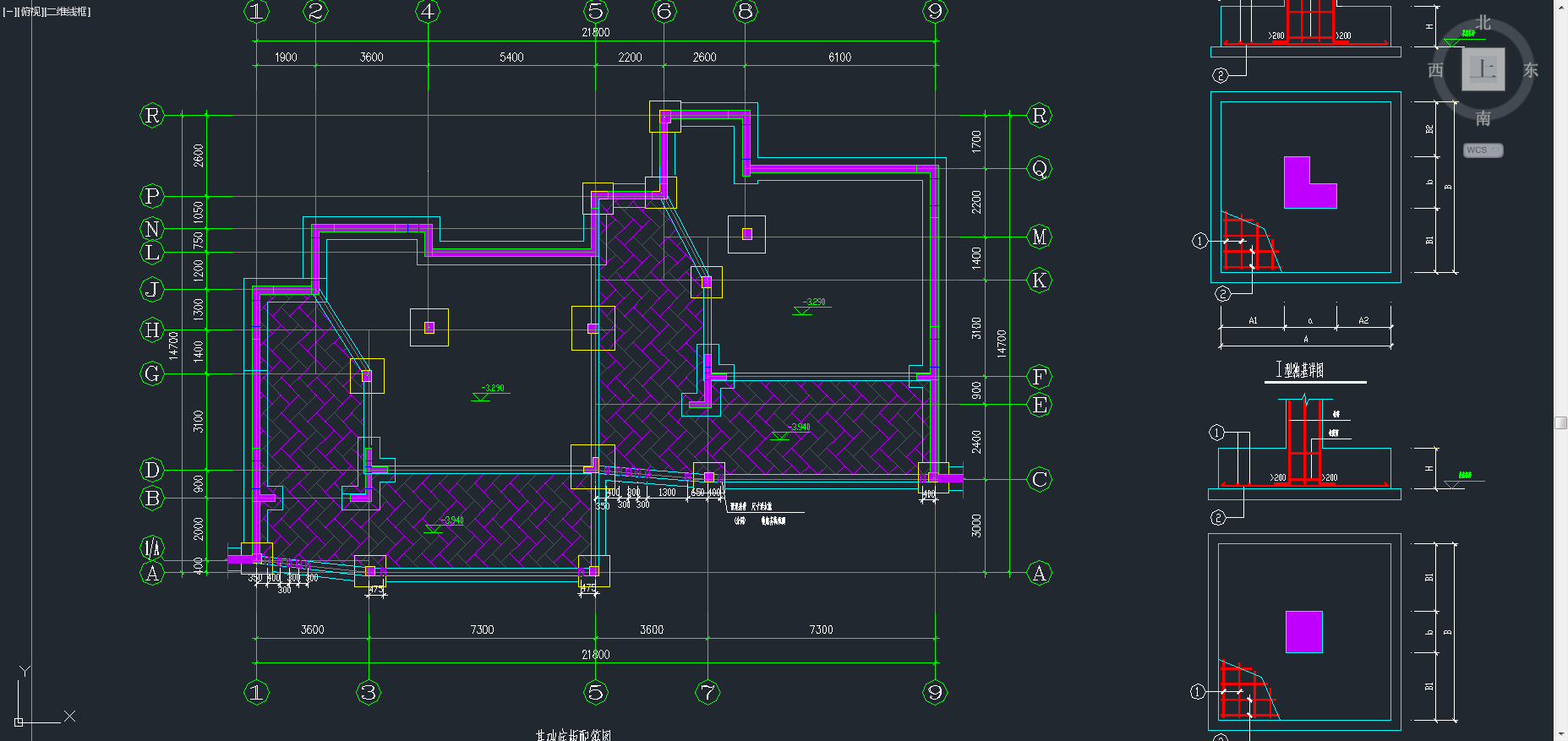This screenshot has width=1568, height=741.
Task: Select 东 direction on the ViewCube compass
Action: pos(1531,70)
